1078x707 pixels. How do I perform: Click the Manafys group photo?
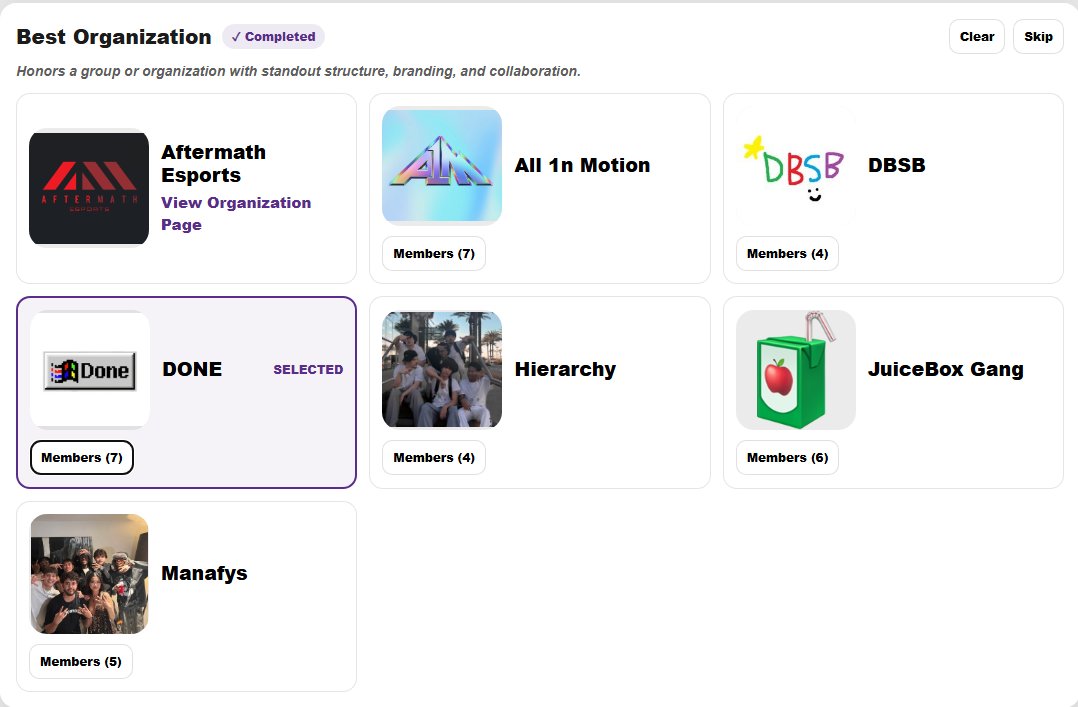tap(89, 574)
